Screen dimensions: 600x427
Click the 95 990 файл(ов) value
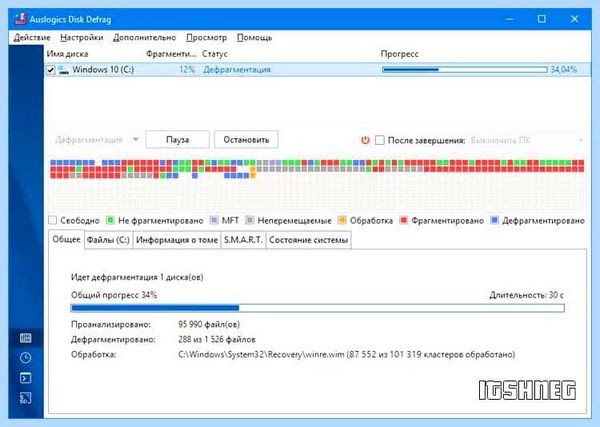pos(209,324)
